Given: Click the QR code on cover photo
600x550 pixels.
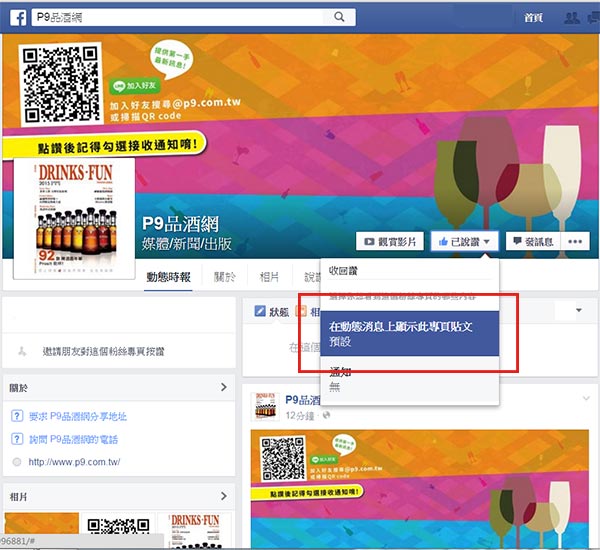Looking at the screenshot, I should coord(61,84).
